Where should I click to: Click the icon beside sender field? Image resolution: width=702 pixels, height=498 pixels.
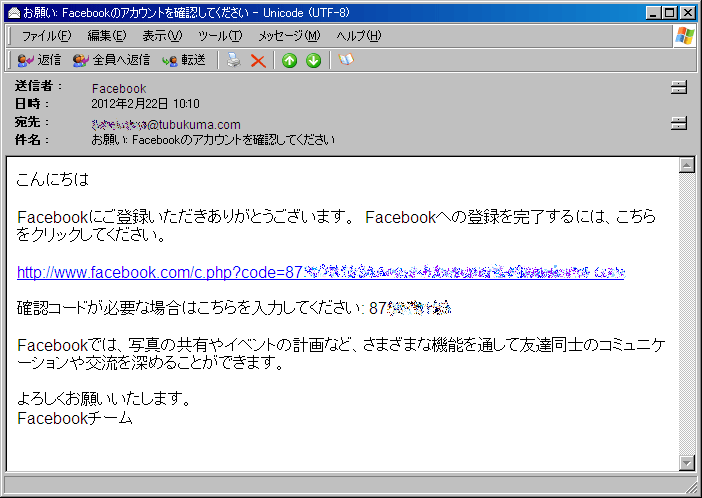click(679, 87)
